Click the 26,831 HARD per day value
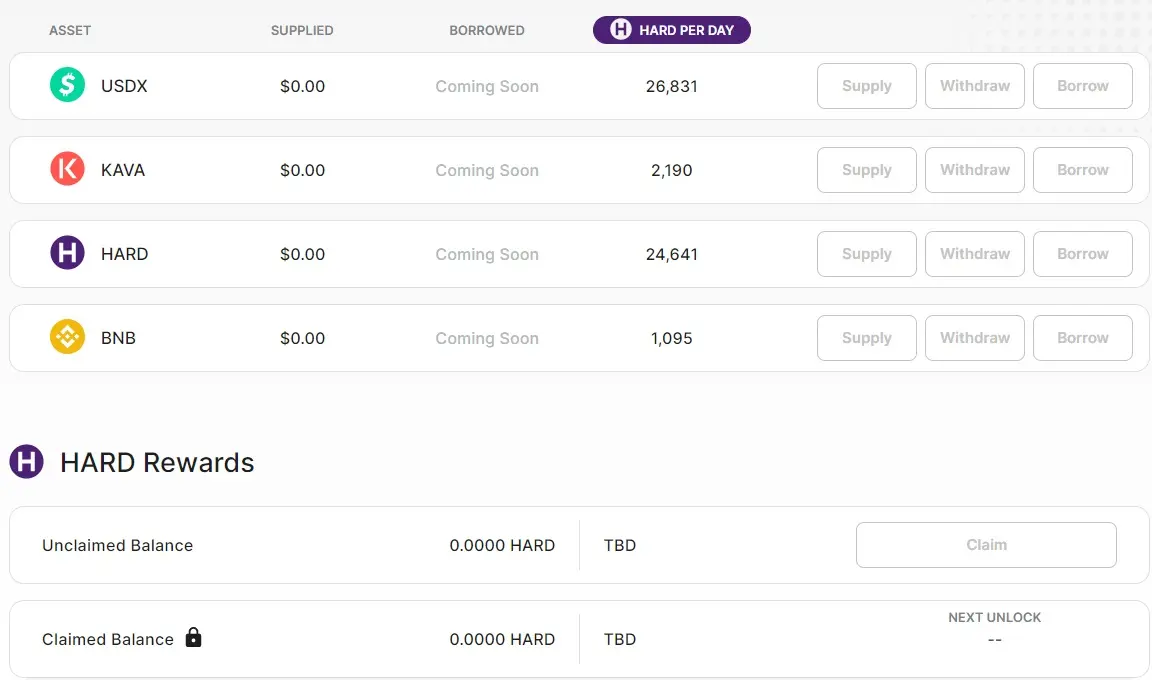Viewport: 1152px width, 680px height. 672,86
